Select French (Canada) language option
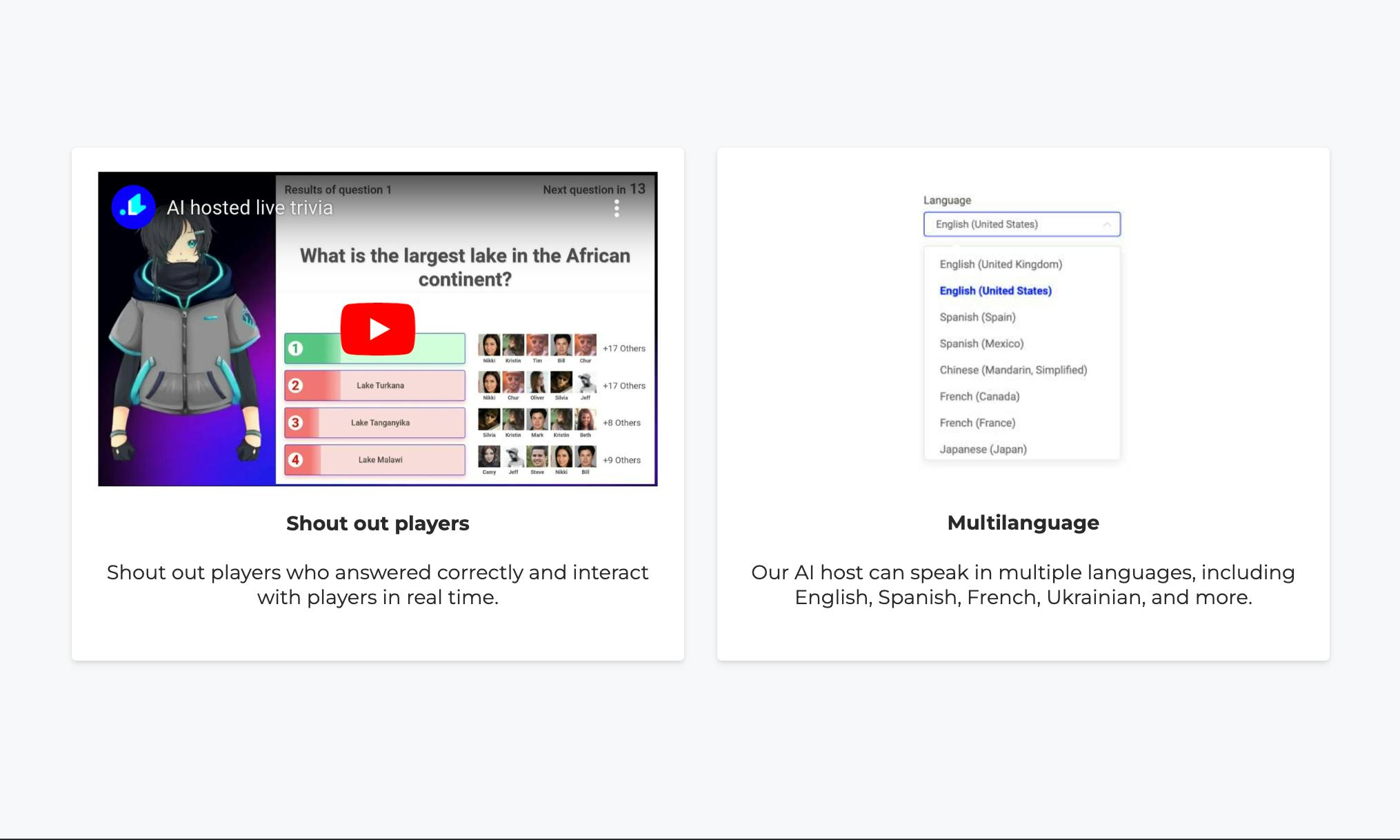 [979, 397]
